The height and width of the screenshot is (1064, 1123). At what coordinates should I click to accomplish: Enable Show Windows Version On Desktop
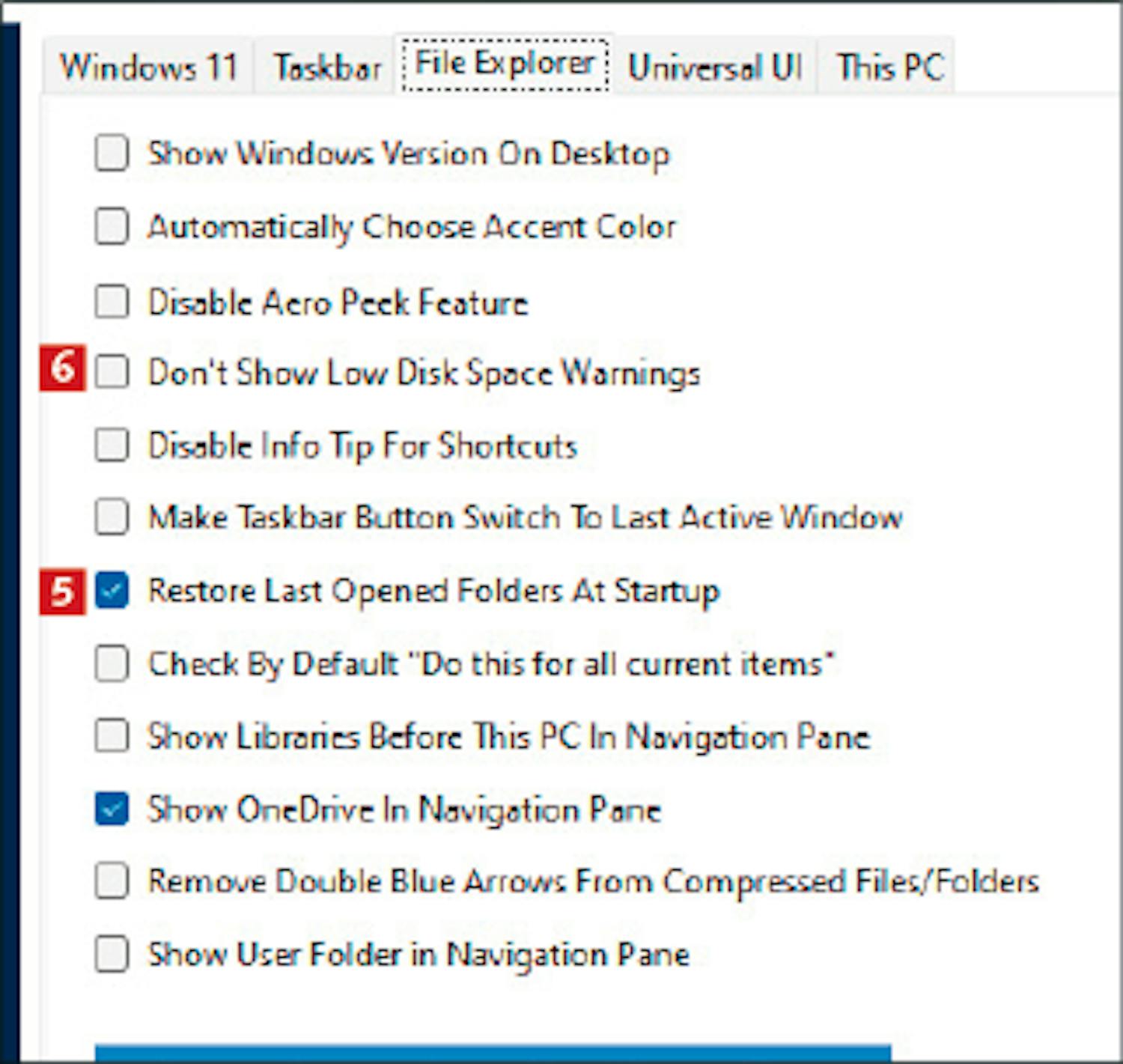click(112, 153)
